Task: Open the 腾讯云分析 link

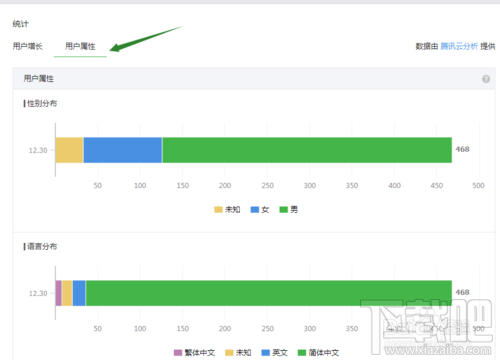Action: click(x=459, y=46)
